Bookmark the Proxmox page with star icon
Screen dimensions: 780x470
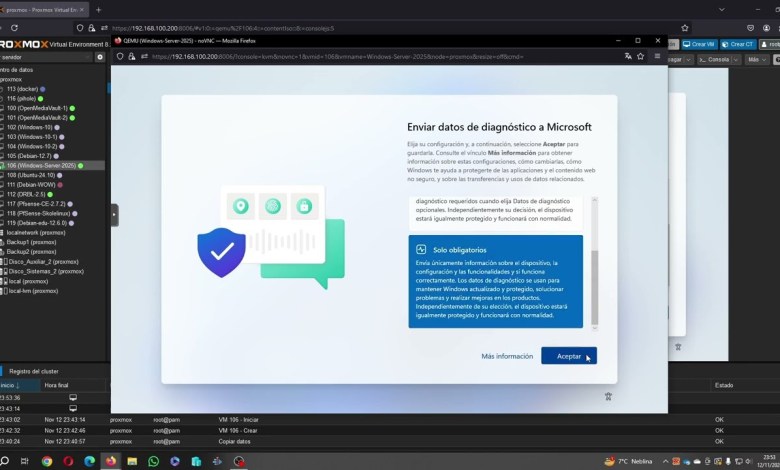point(685,28)
